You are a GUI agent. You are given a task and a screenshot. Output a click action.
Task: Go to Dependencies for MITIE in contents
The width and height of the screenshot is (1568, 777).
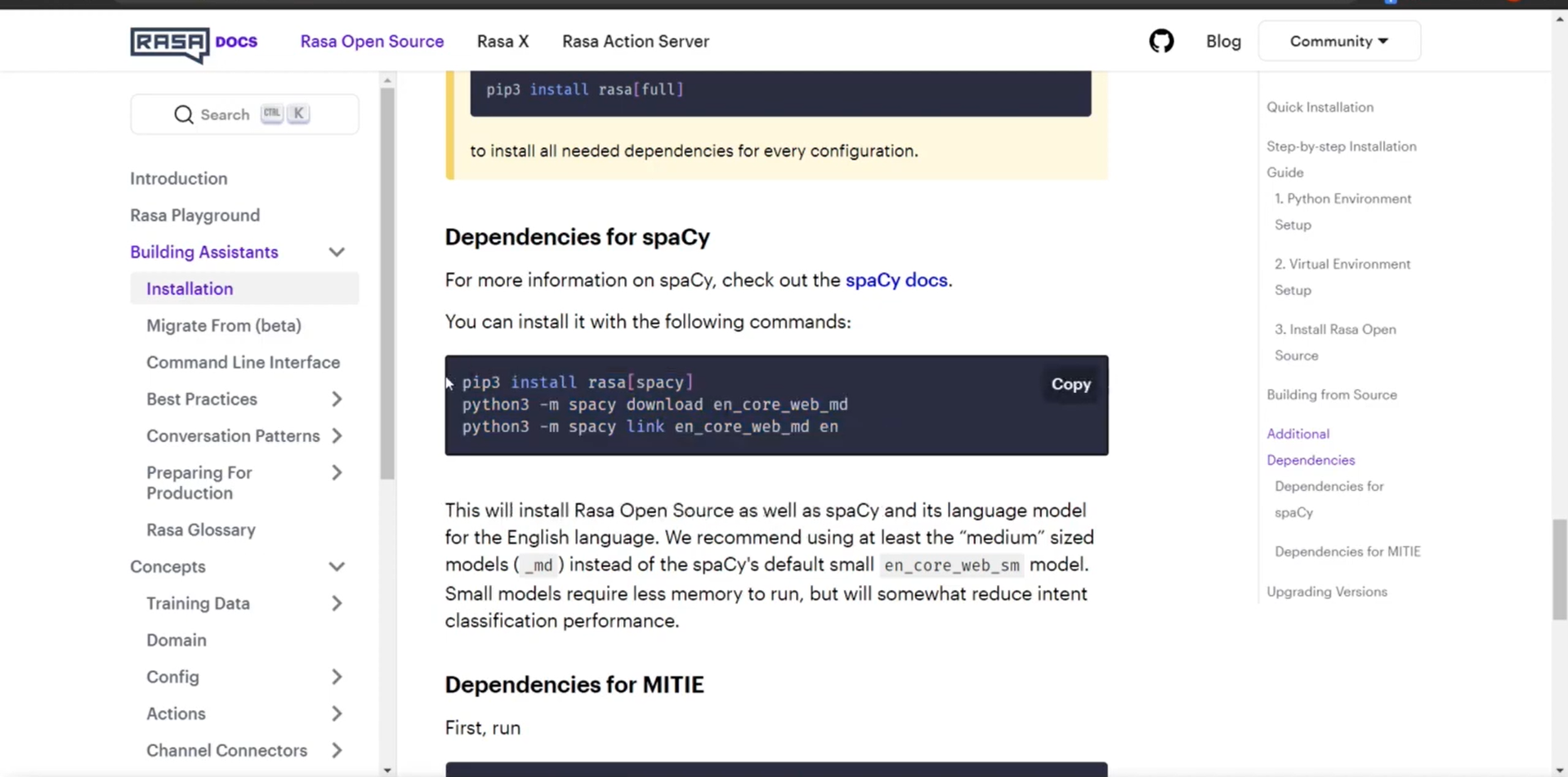pyautogui.click(x=1347, y=551)
